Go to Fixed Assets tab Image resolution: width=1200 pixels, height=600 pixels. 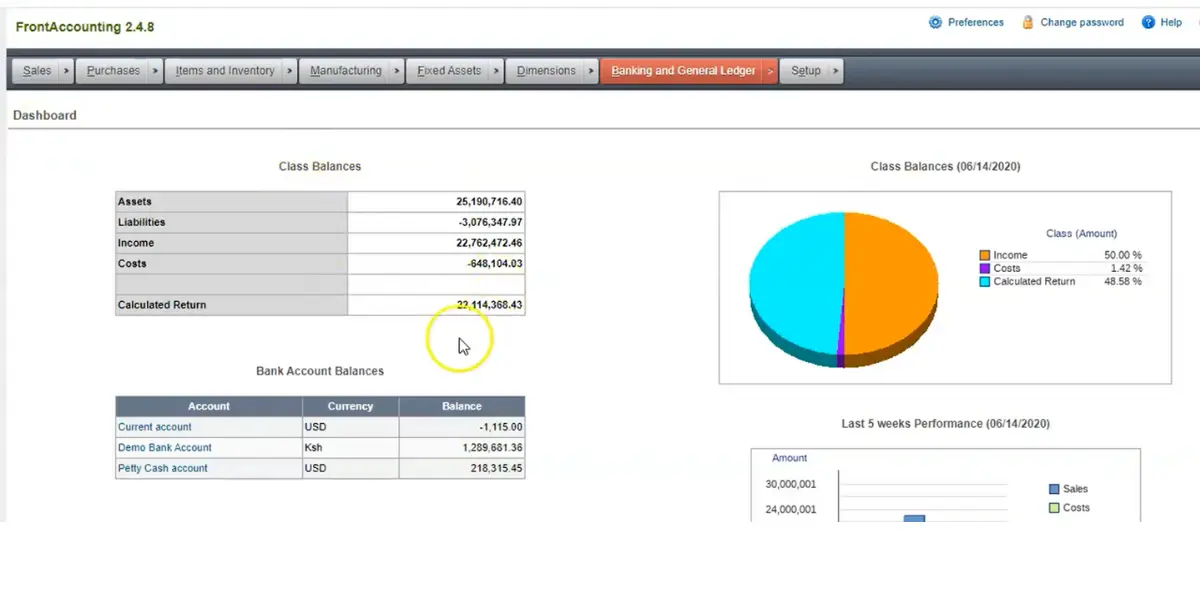point(449,71)
